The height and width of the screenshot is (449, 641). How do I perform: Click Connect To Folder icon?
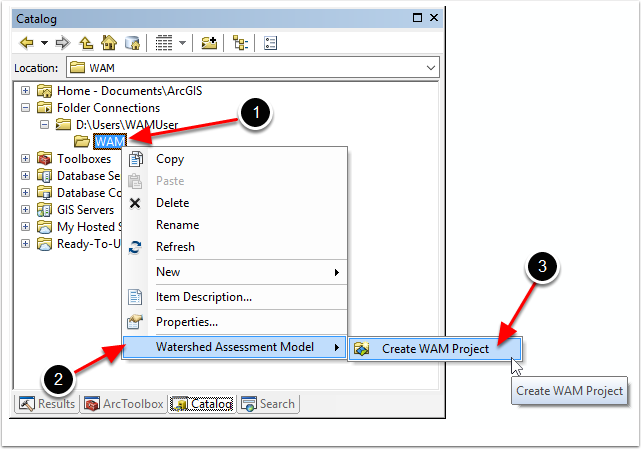[209, 43]
